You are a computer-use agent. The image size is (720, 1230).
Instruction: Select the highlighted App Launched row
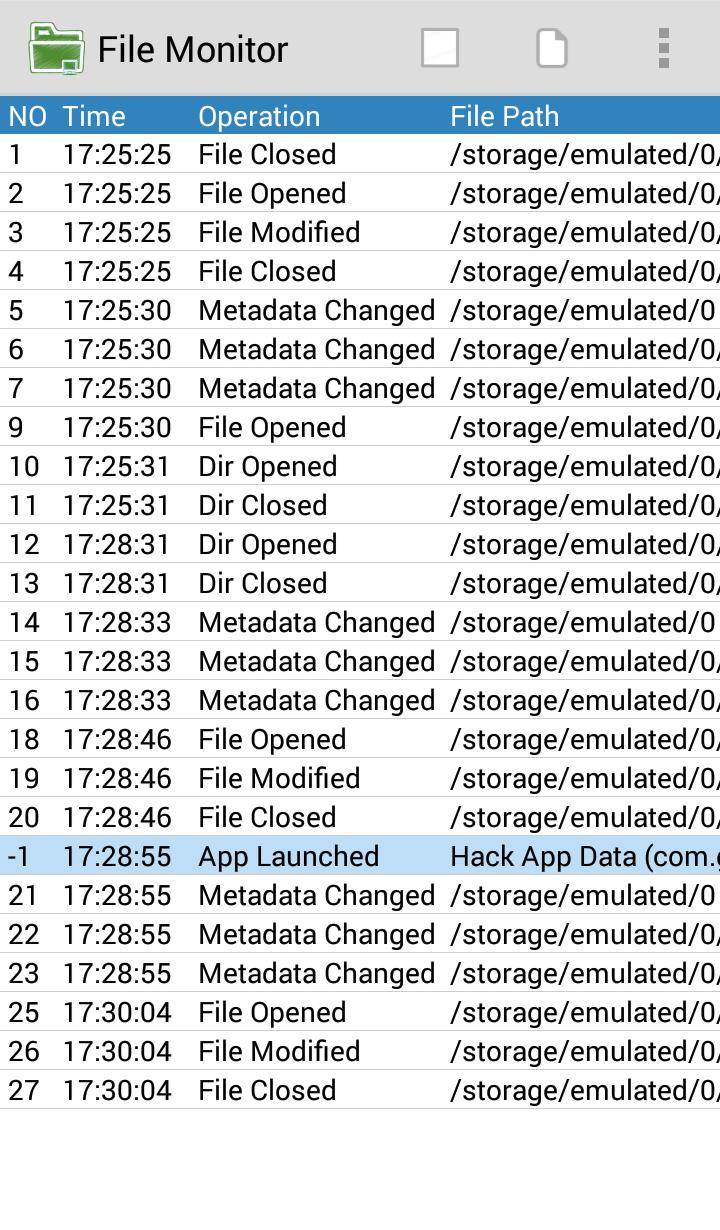[x=360, y=856]
